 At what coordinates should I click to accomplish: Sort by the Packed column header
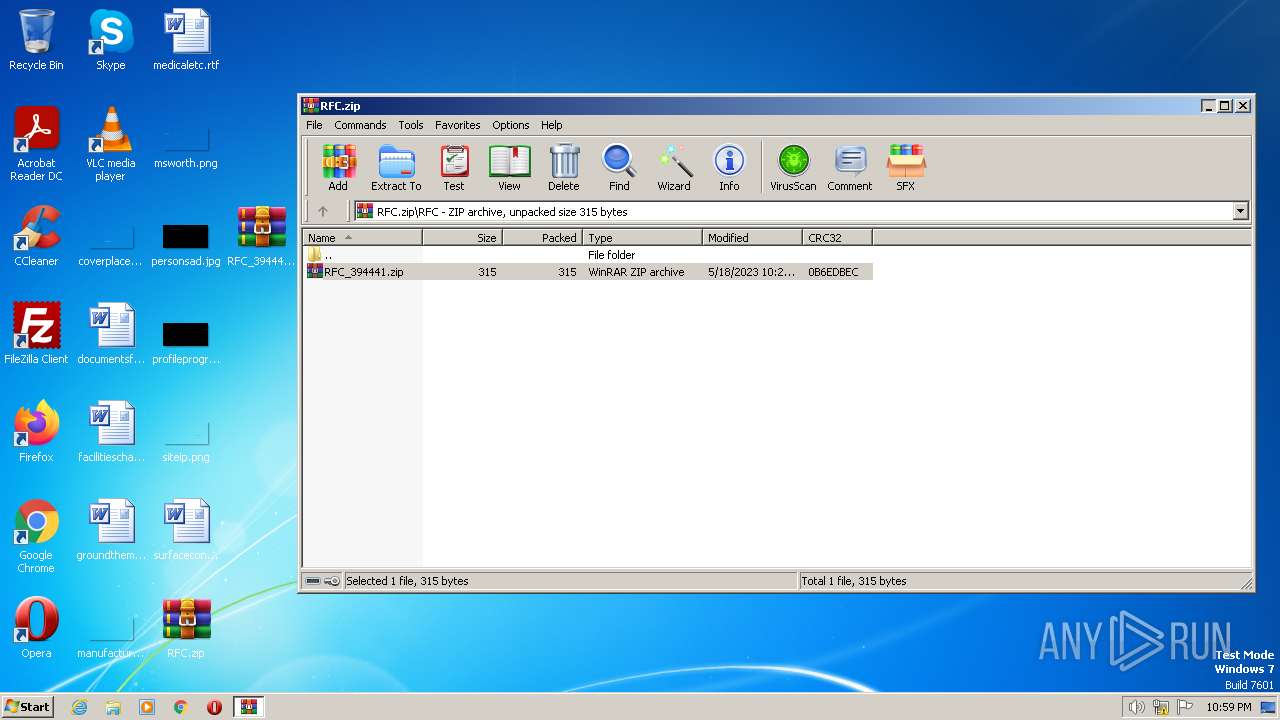point(542,238)
